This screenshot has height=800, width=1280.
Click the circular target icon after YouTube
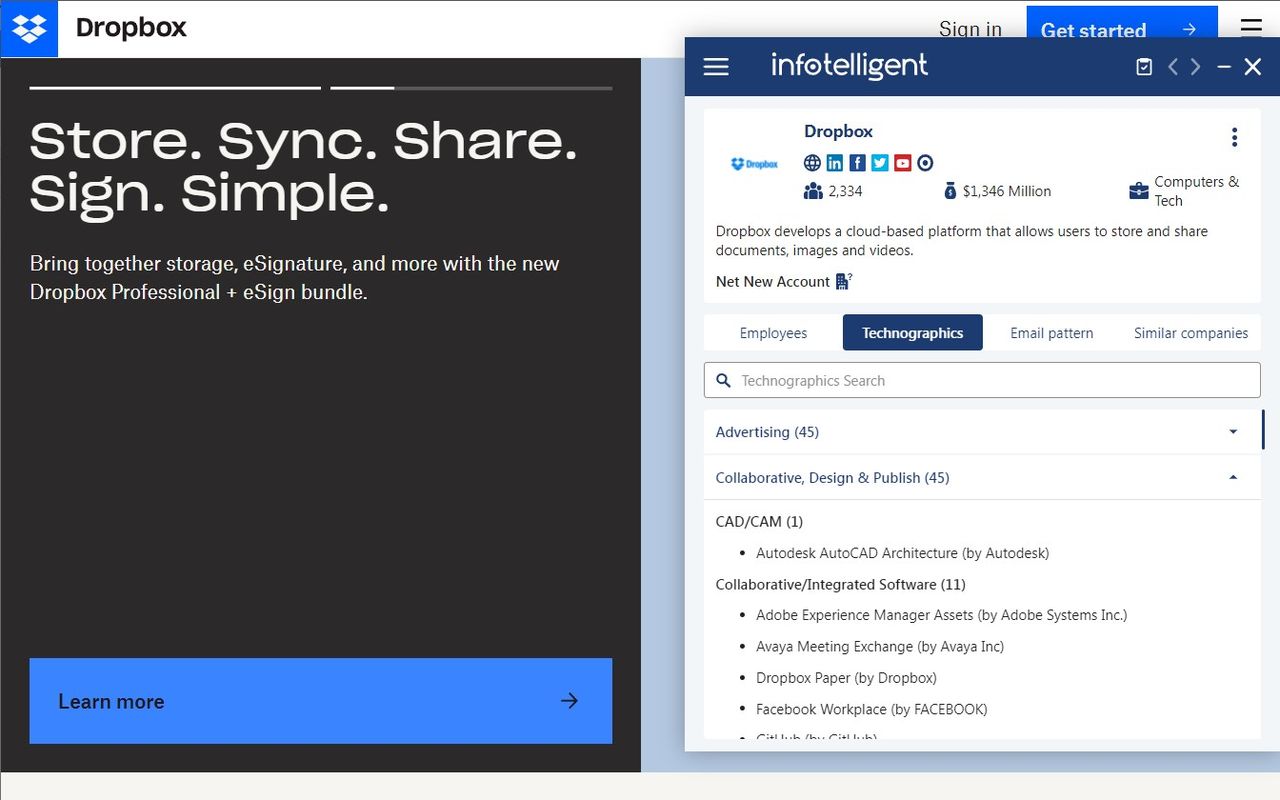925,163
